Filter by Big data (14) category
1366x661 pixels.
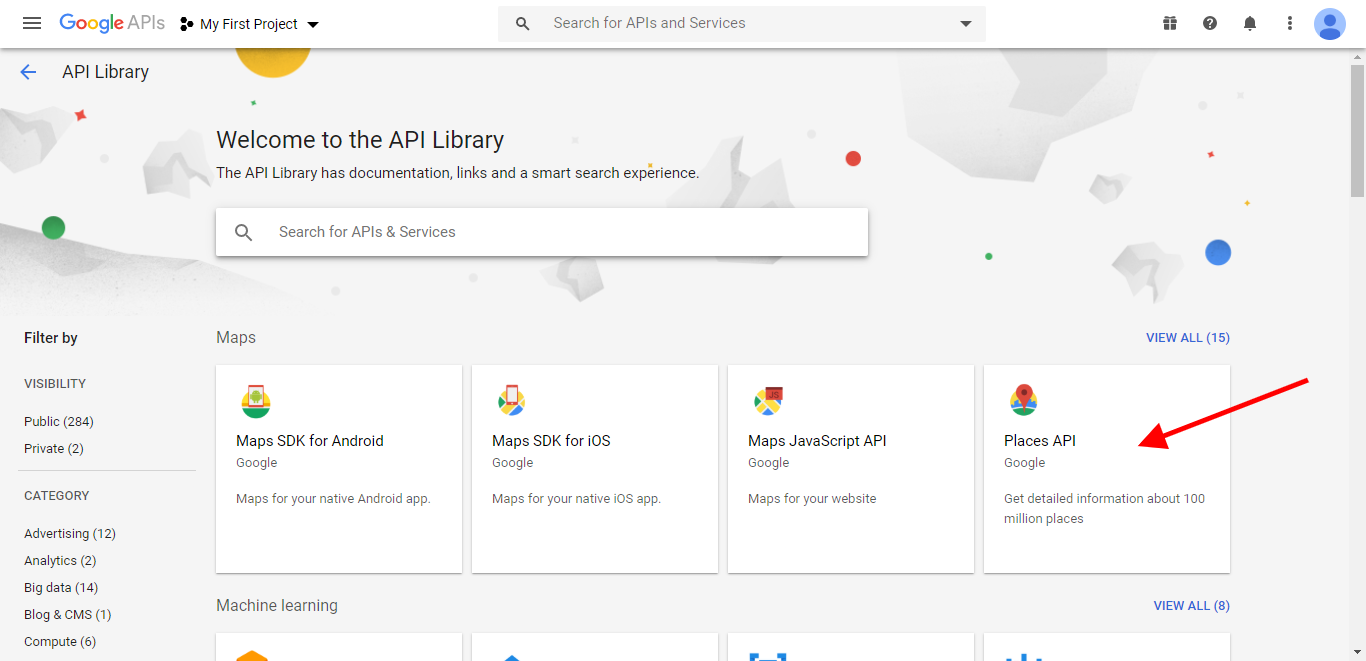click(61, 588)
